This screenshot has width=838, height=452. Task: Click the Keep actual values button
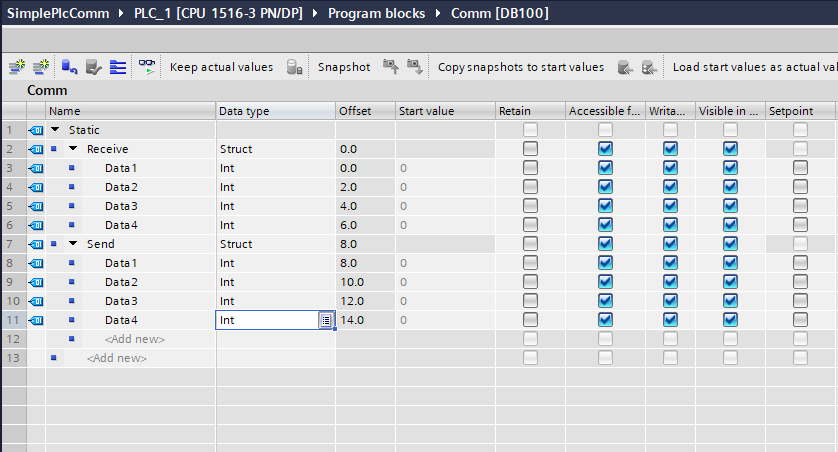(x=221, y=67)
